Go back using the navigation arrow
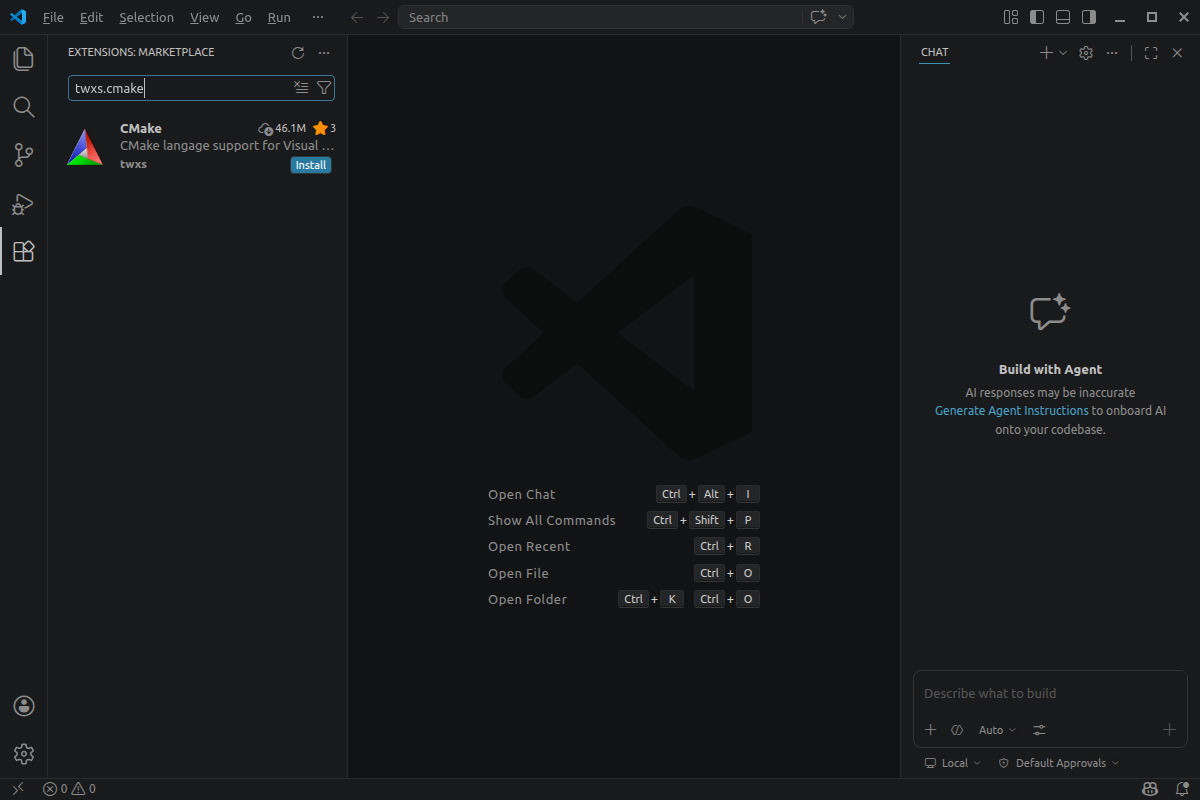Image resolution: width=1200 pixels, height=800 pixels. point(357,17)
